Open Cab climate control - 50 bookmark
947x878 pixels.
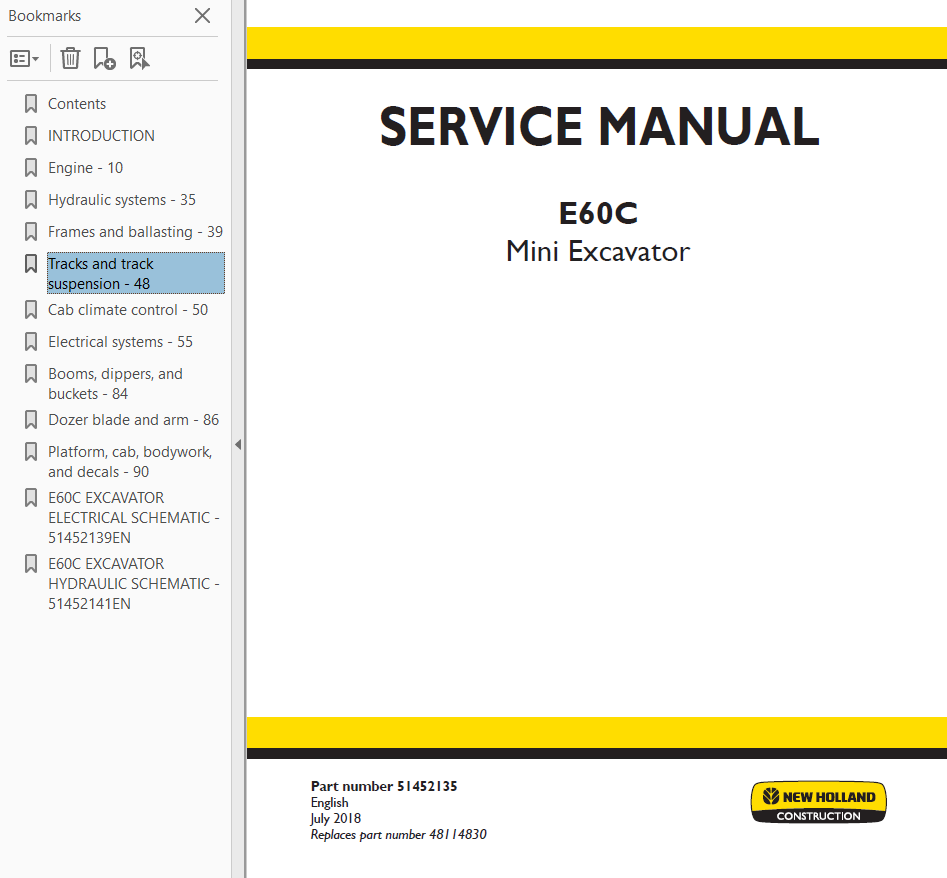pyautogui.click(x=128, y=310)
